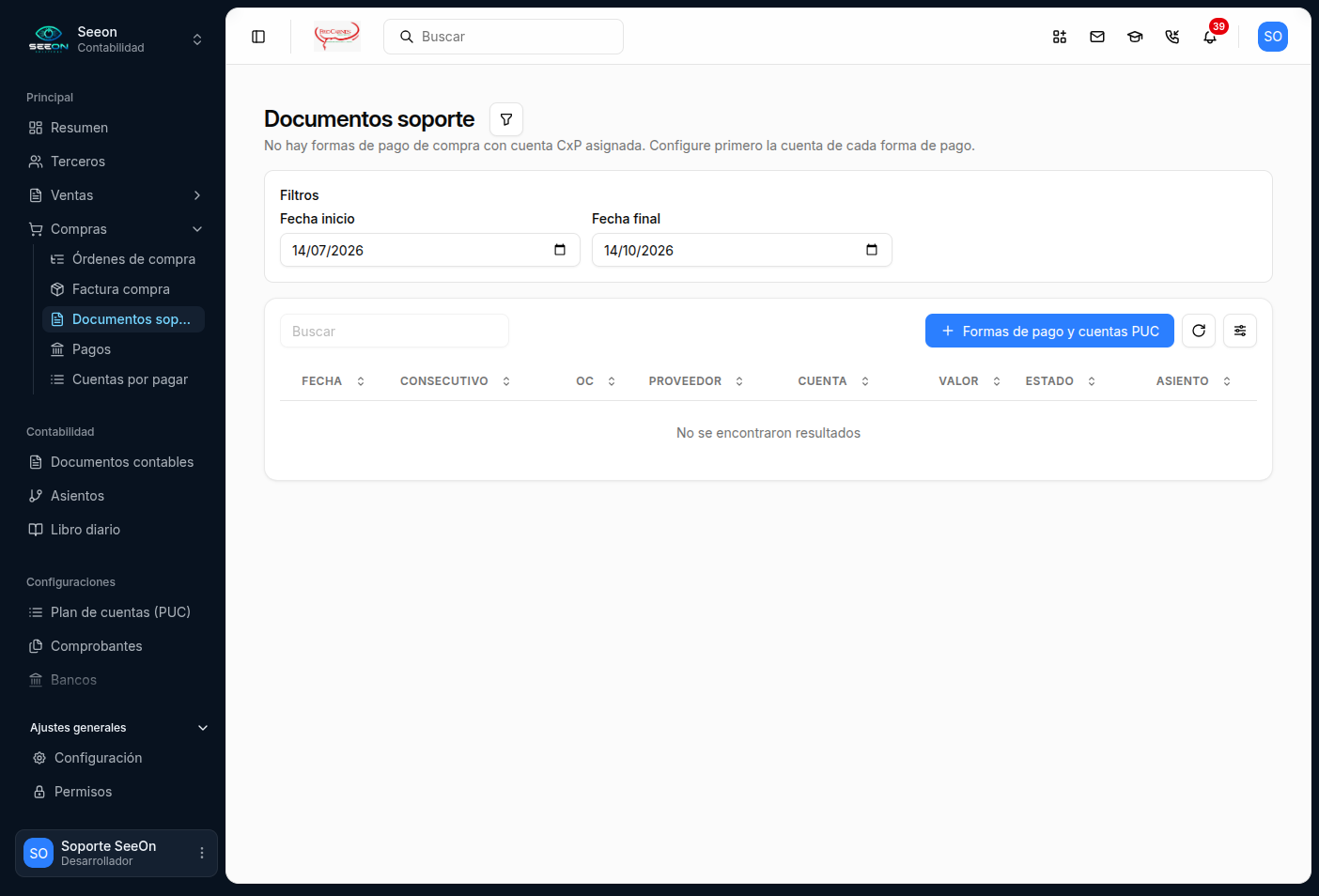
Task: Open table column settings sliders icon
Action: (1240, 331)
